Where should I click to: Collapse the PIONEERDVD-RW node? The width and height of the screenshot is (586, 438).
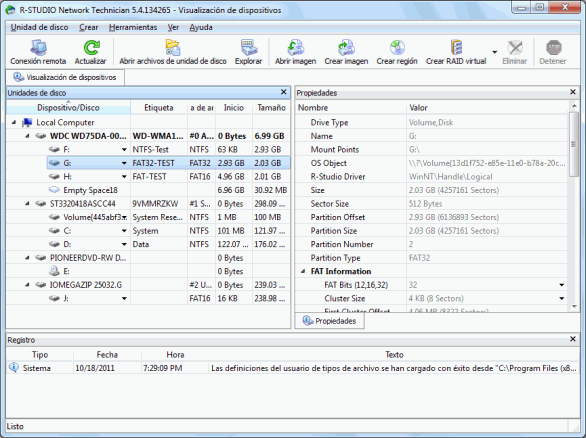tap(27, 257)
